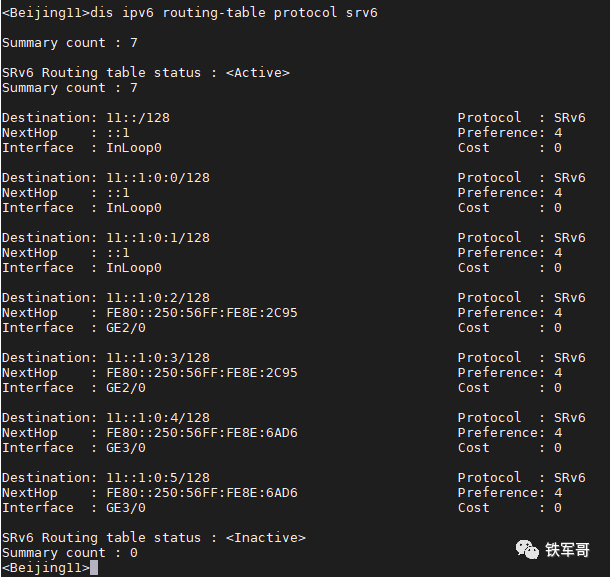Click the first FE80::250:56FF:FE8E:2C95 next hop
This screenshot has width=610, height=577.
202,313
